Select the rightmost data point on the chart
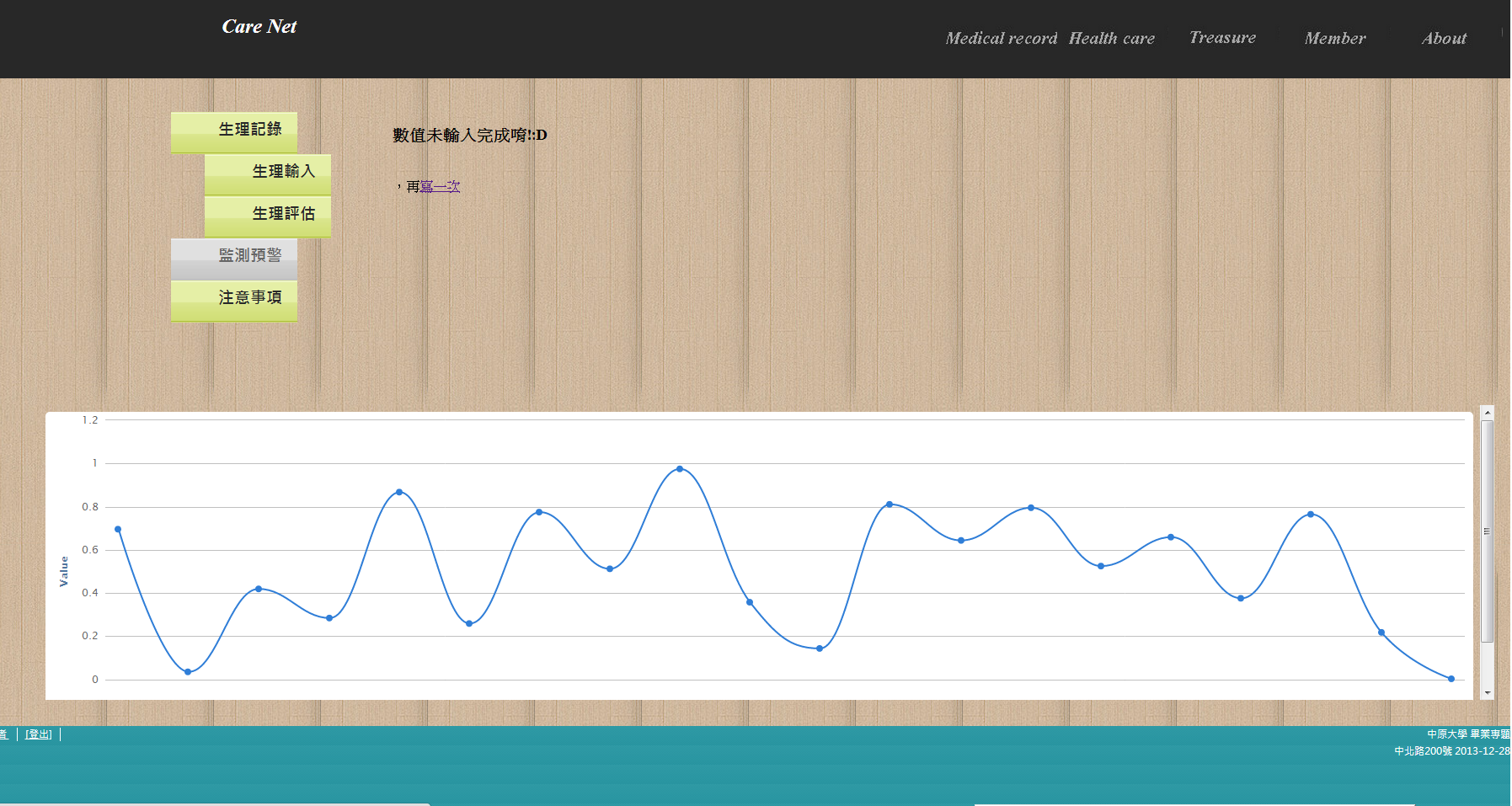Viewport: 1512px width, 806px height. 1451,679
